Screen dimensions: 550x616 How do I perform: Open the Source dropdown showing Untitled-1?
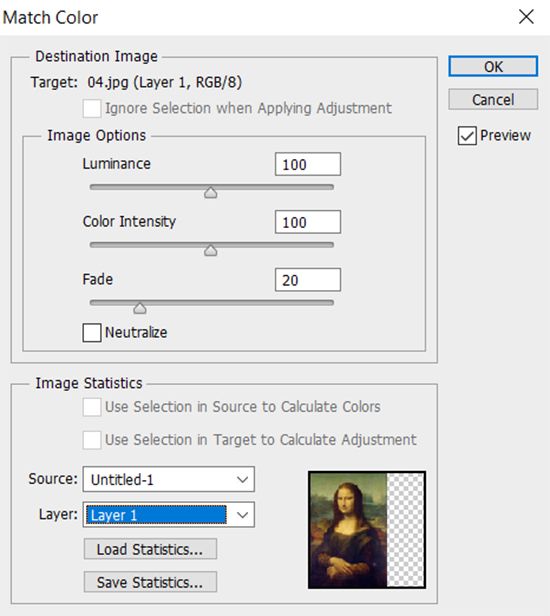pyautogui.click(x=169, y=479)
